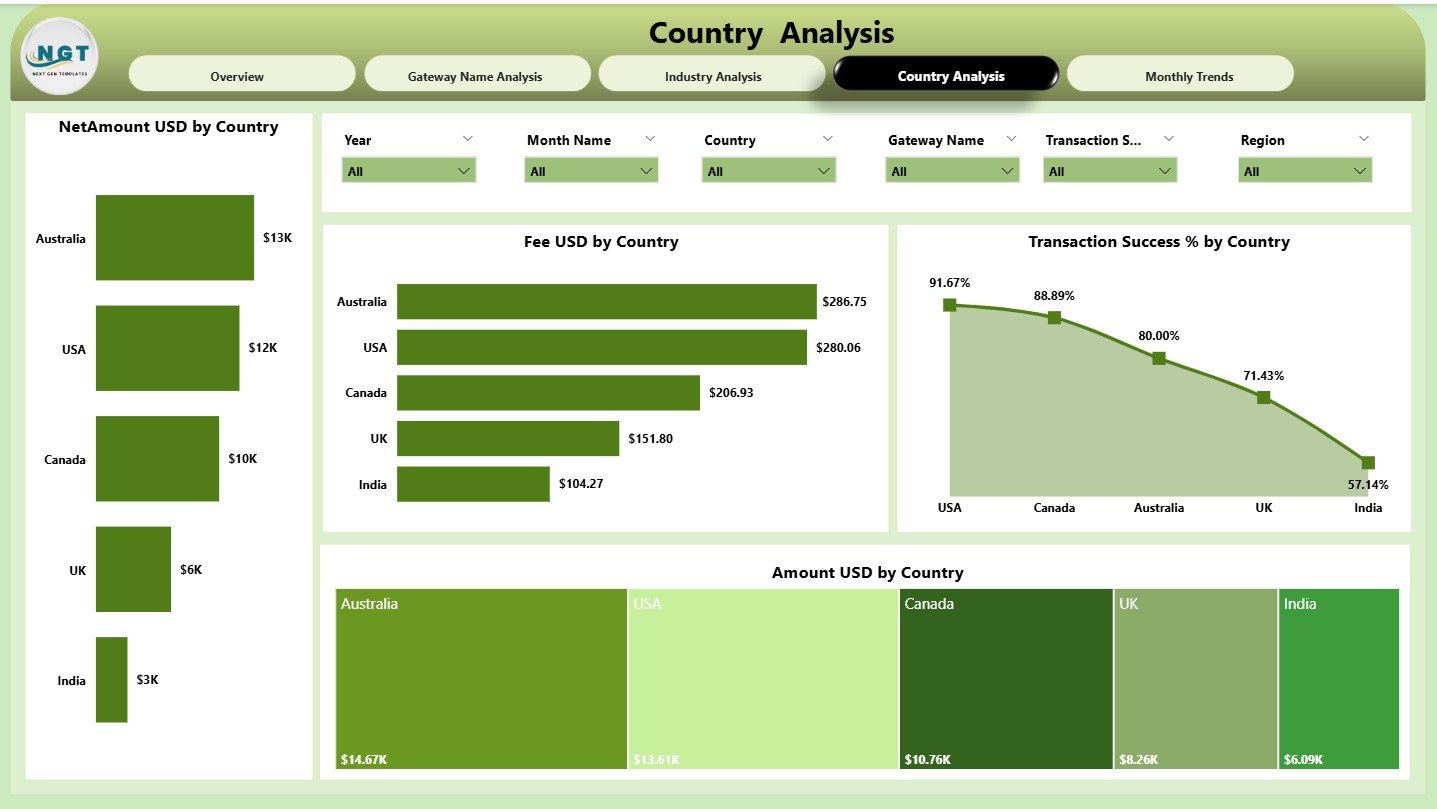This screenshot has width=1437, height=809.
Task: Select the Australia tile showing $14.67K
Action: click(x=479, y=680)
